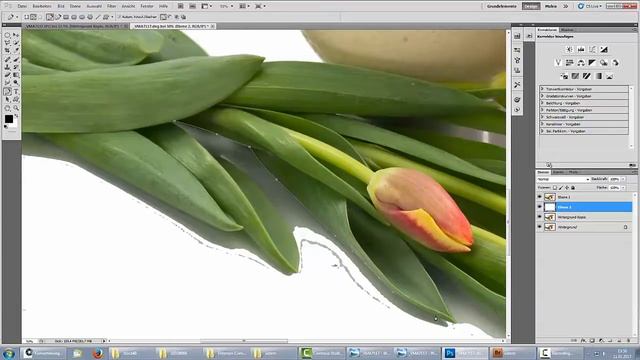This screenshot has width=640, height=360.
Task: Hide the Ebene 1 layer
Action: pos(539,197)
